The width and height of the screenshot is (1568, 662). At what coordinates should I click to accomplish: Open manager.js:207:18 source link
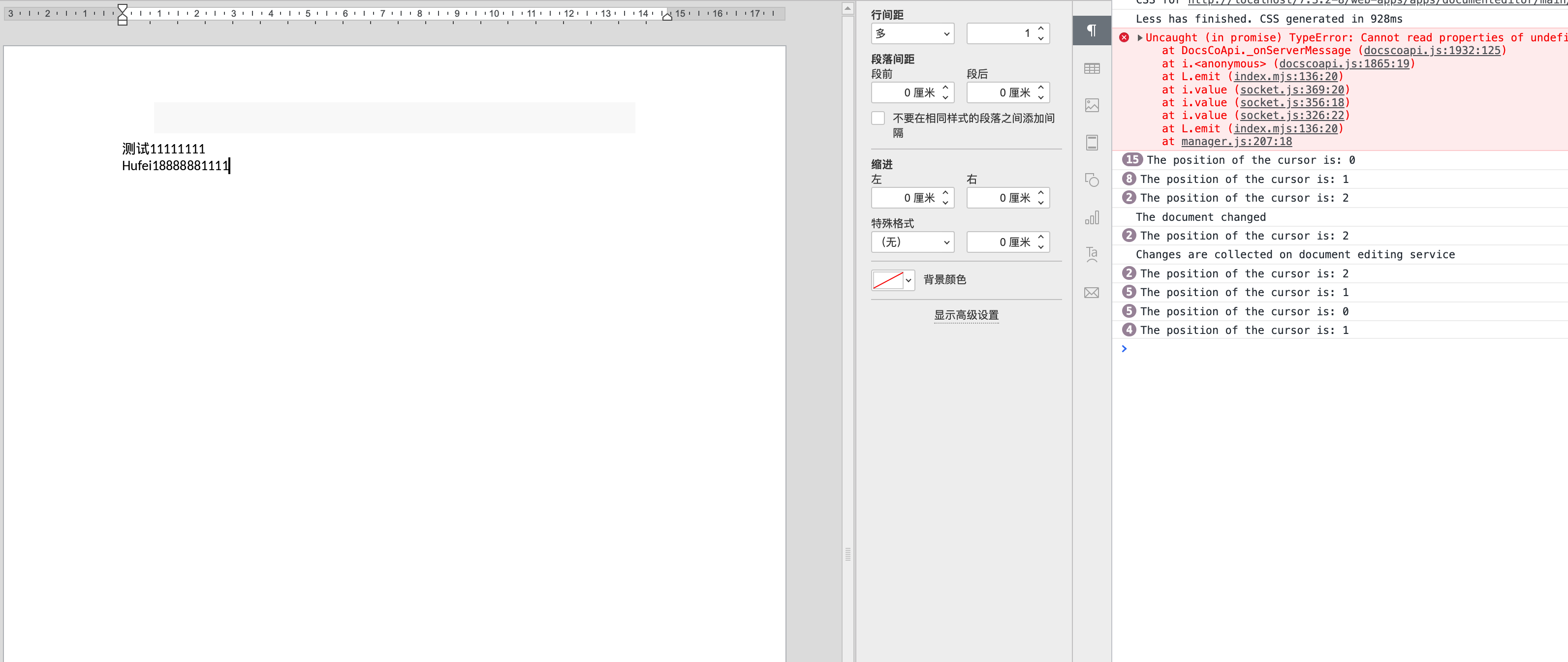[1236, 141]
